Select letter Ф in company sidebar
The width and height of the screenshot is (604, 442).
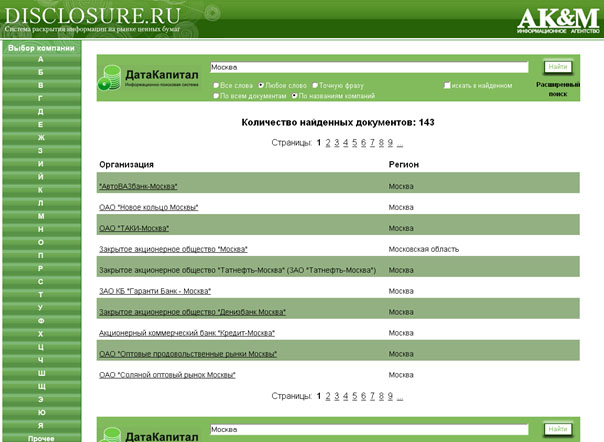point(41,321)
